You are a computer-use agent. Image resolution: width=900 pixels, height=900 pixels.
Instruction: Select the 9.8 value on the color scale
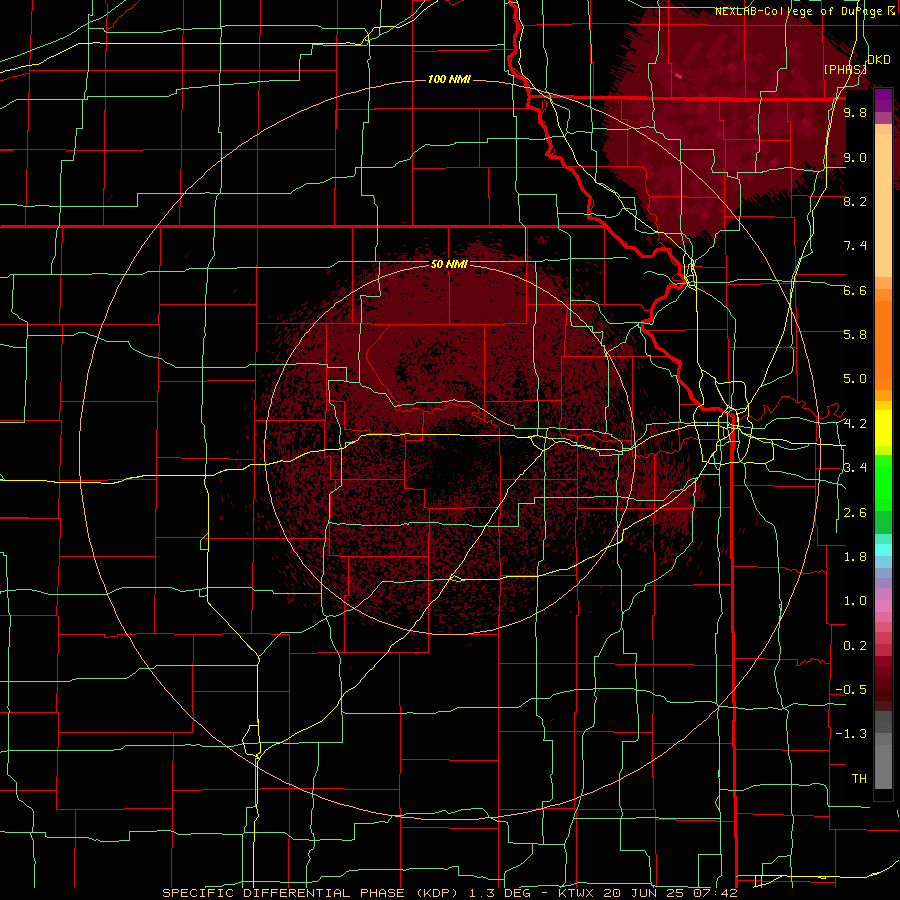click(x=855, y=112)
